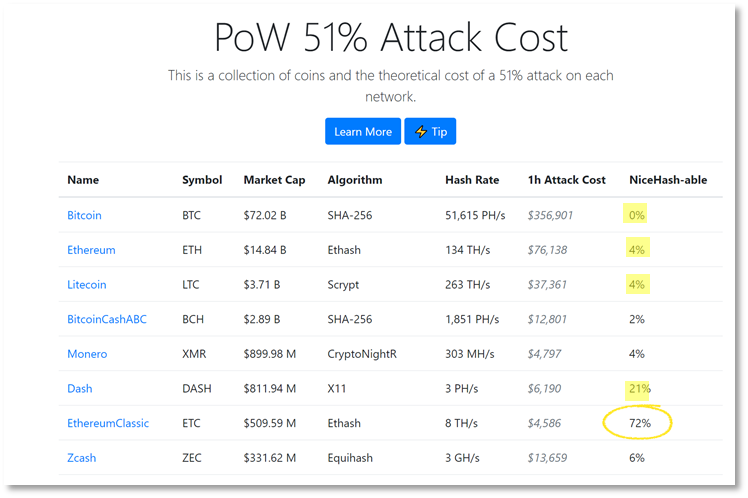Click Bitcoin's $356,901 attack cost
The image size is (748, 498).
[550, 215]
